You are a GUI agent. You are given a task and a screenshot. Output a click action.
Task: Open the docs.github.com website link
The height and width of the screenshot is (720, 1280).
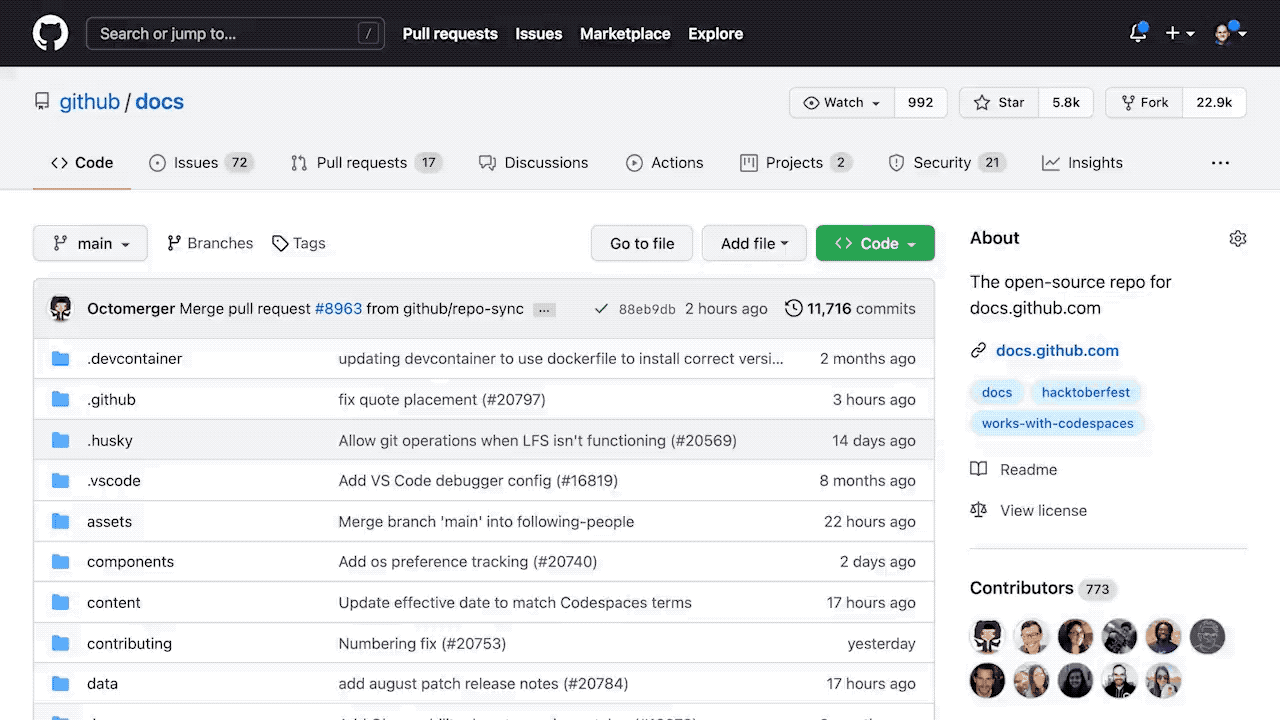(x=1057, y=351)
